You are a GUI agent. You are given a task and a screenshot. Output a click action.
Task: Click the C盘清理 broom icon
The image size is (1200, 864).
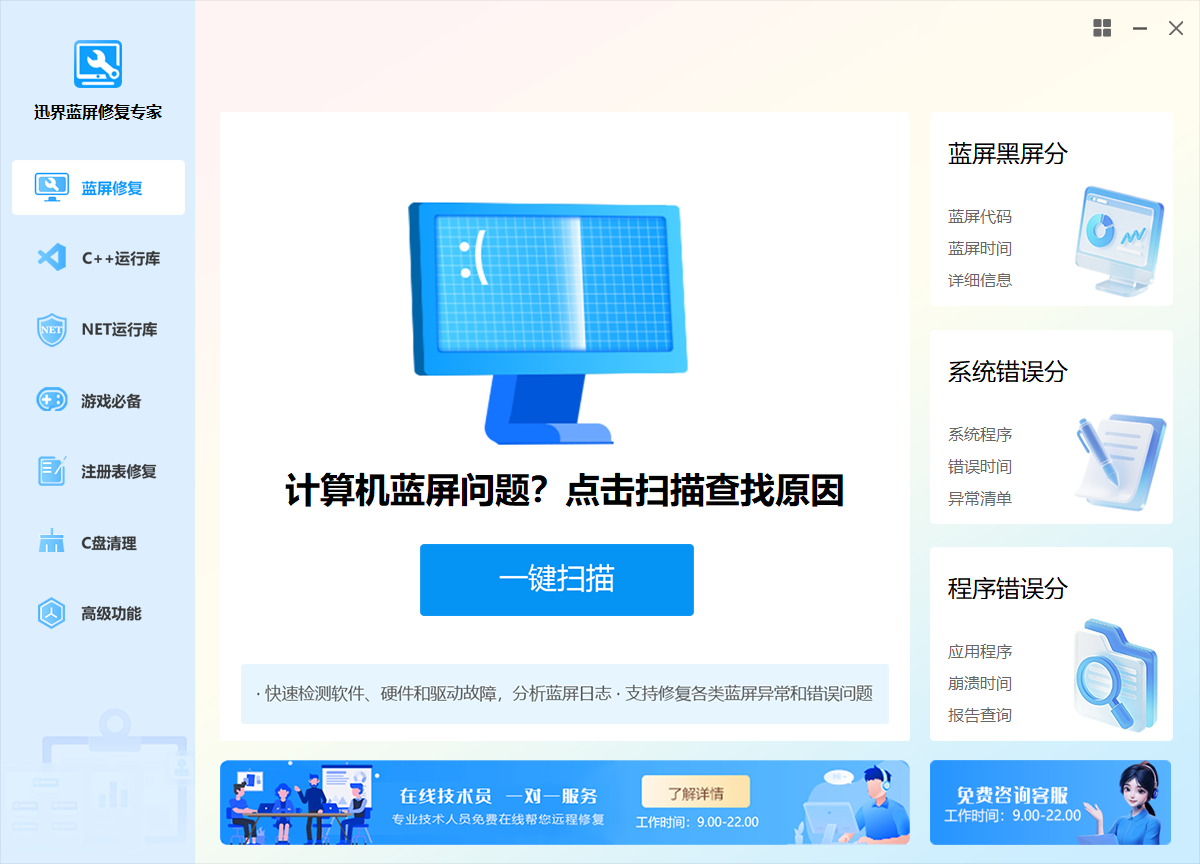click(51, 543)
